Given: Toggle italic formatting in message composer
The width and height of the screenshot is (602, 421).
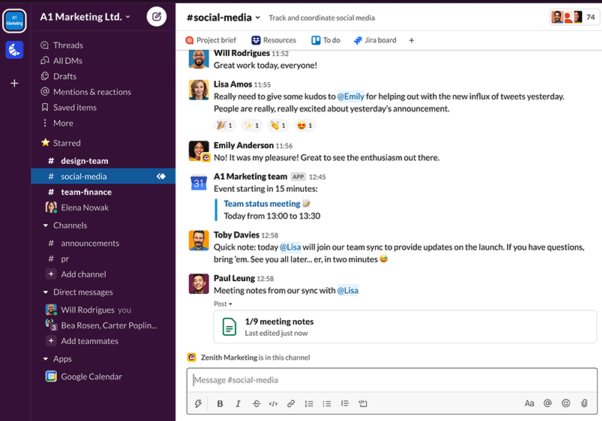Looking at the screenshot, I should coord(238,404).
